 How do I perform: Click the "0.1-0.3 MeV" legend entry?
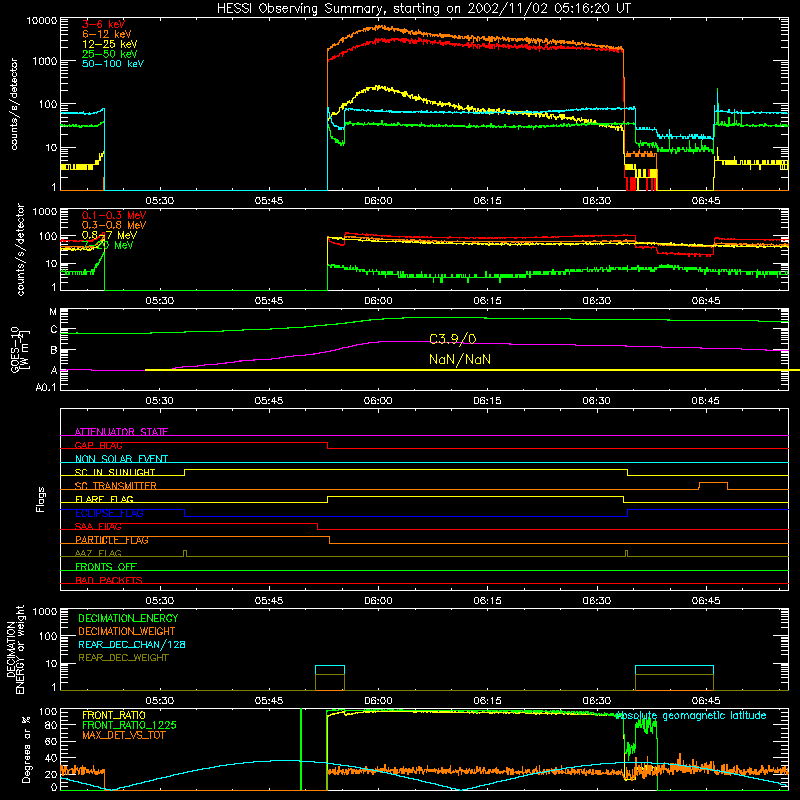coord(114,215)
